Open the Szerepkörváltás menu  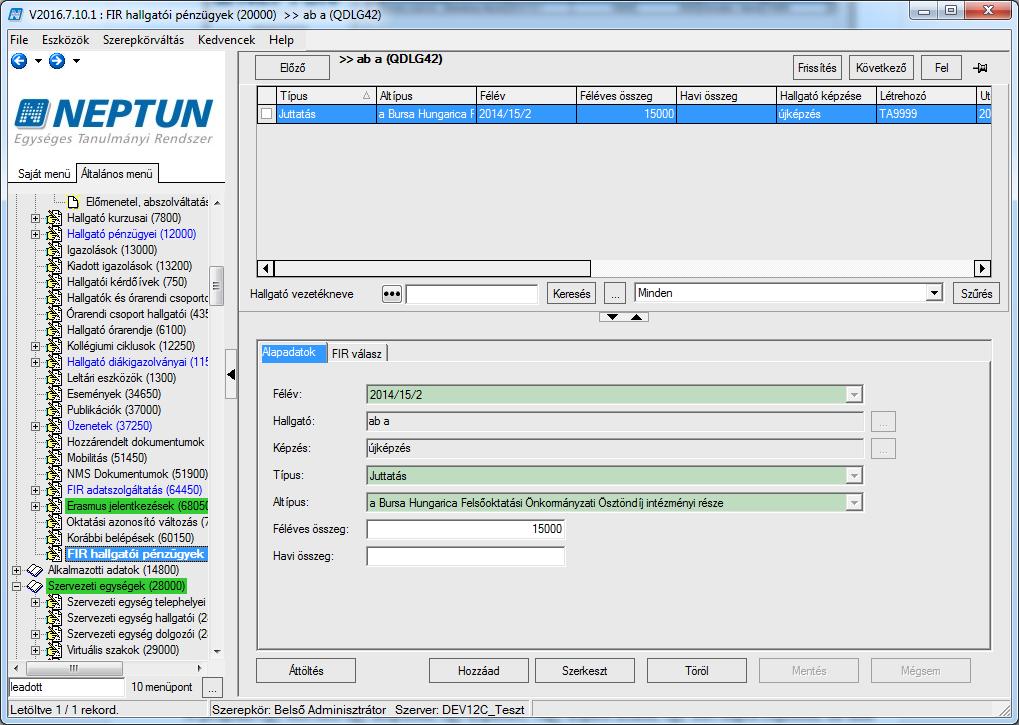tap(144, 40)
